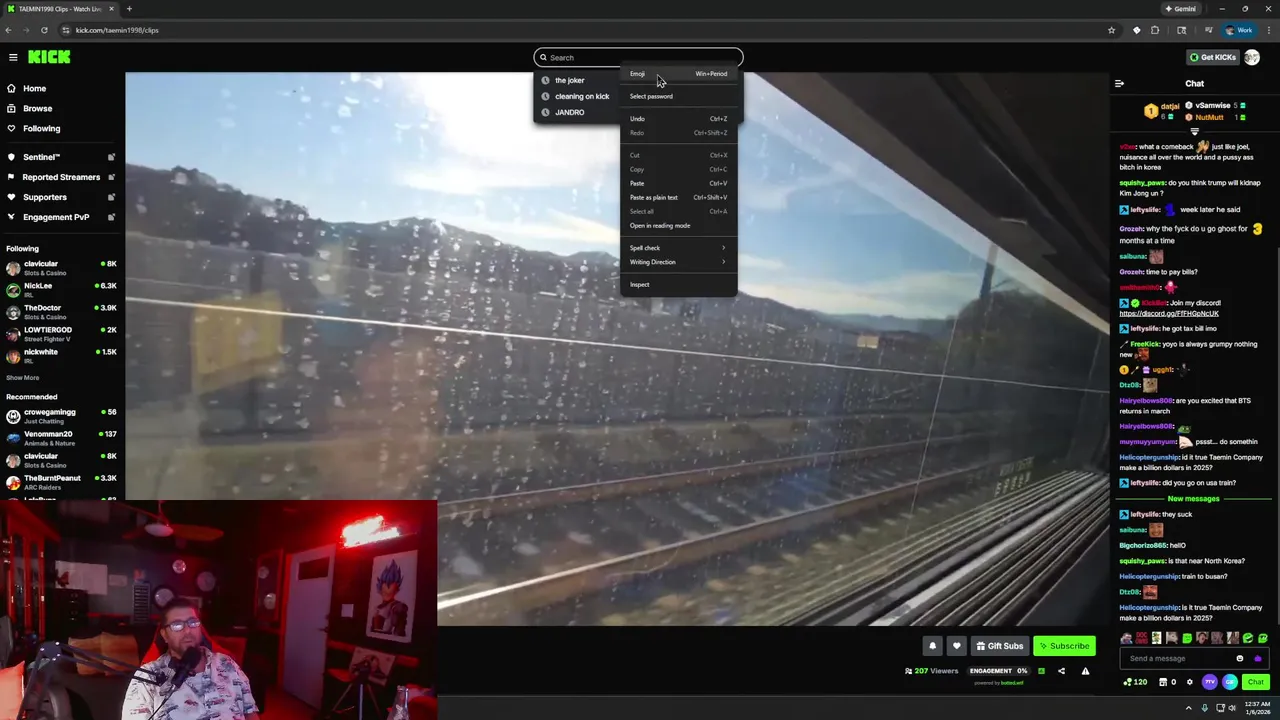Open LOWTIERGOD channel in Following list
The width and height of the screenshot is (1280, 720).
coord(62,333)
